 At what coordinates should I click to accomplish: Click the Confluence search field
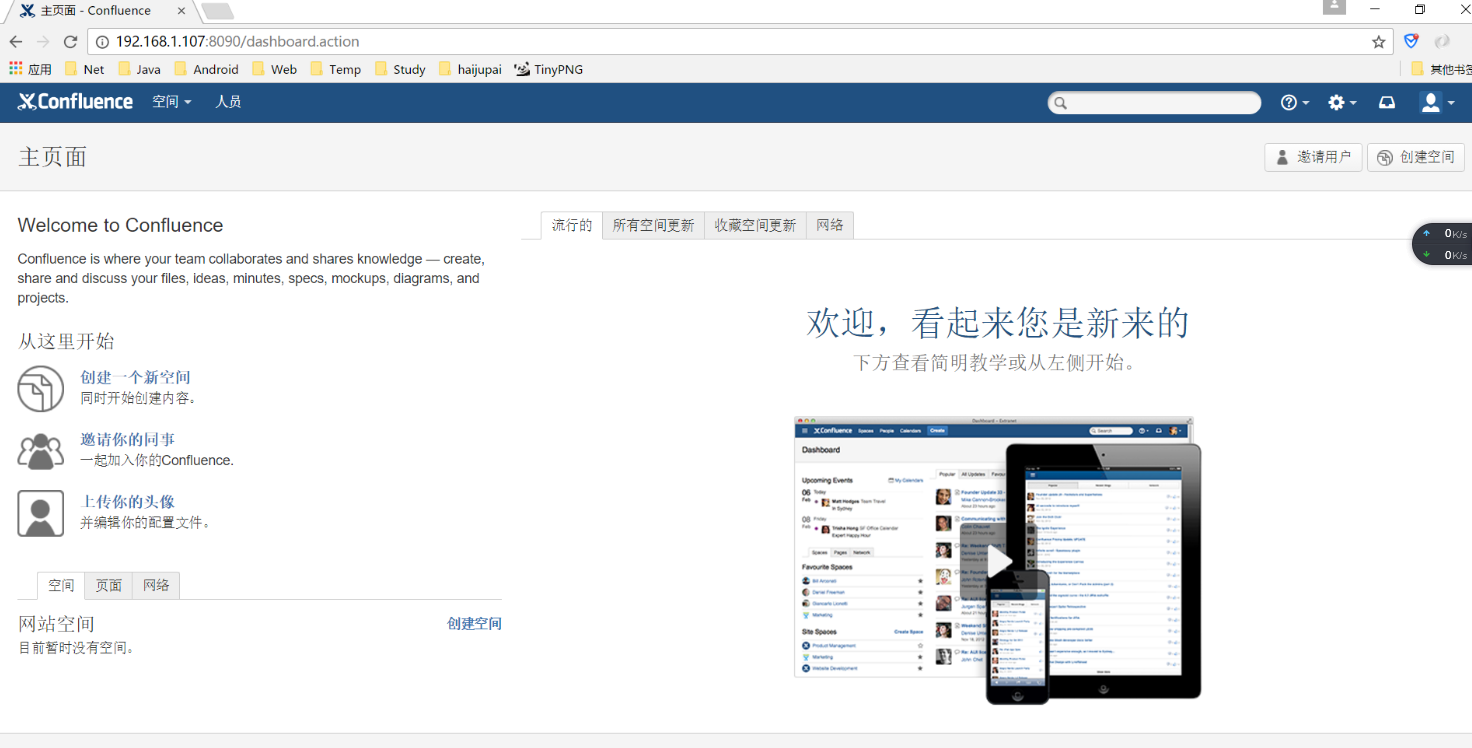(x=1155, y=103)
